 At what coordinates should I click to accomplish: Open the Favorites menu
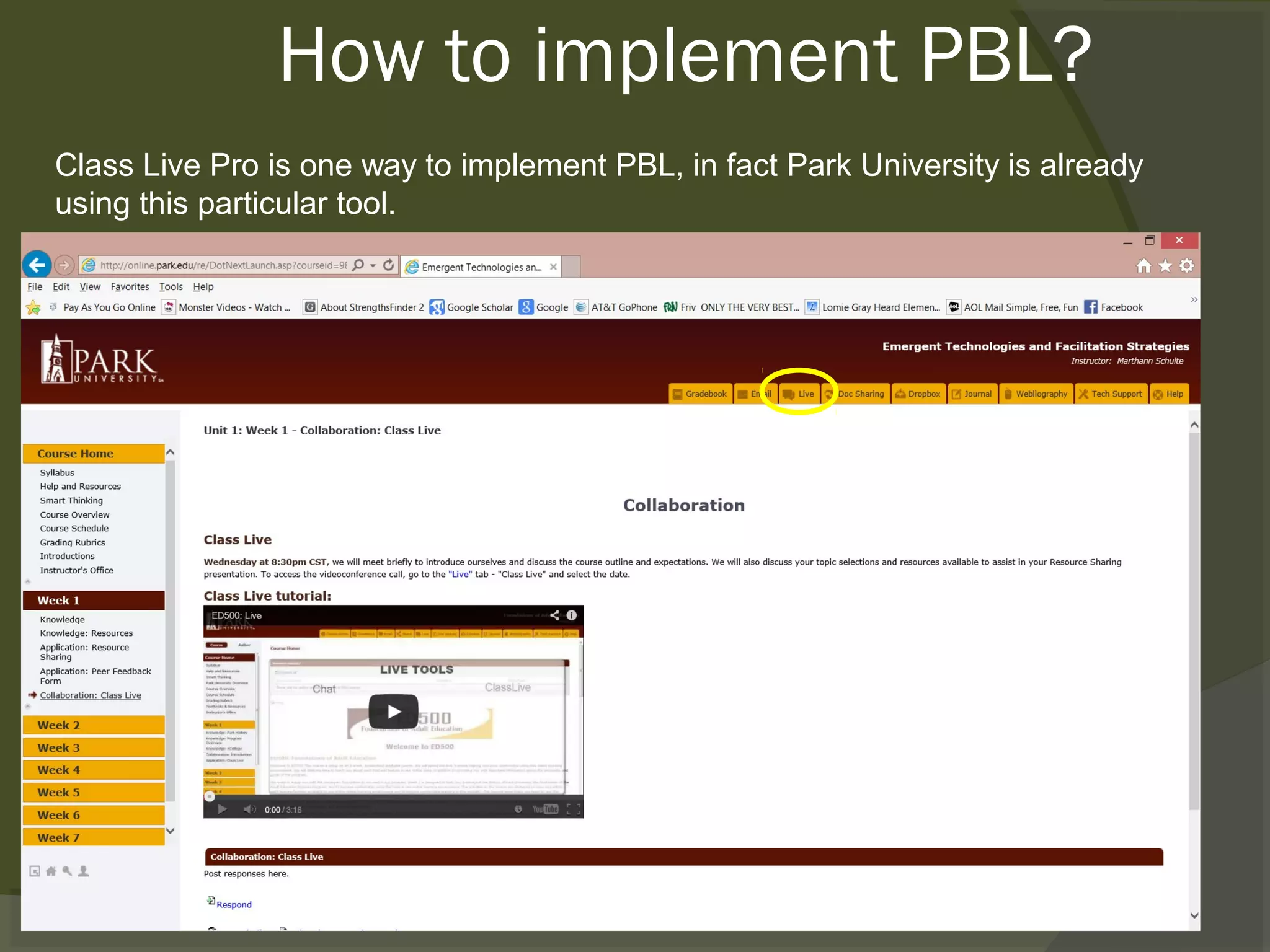pyautogui.click(x=130, y=287)
